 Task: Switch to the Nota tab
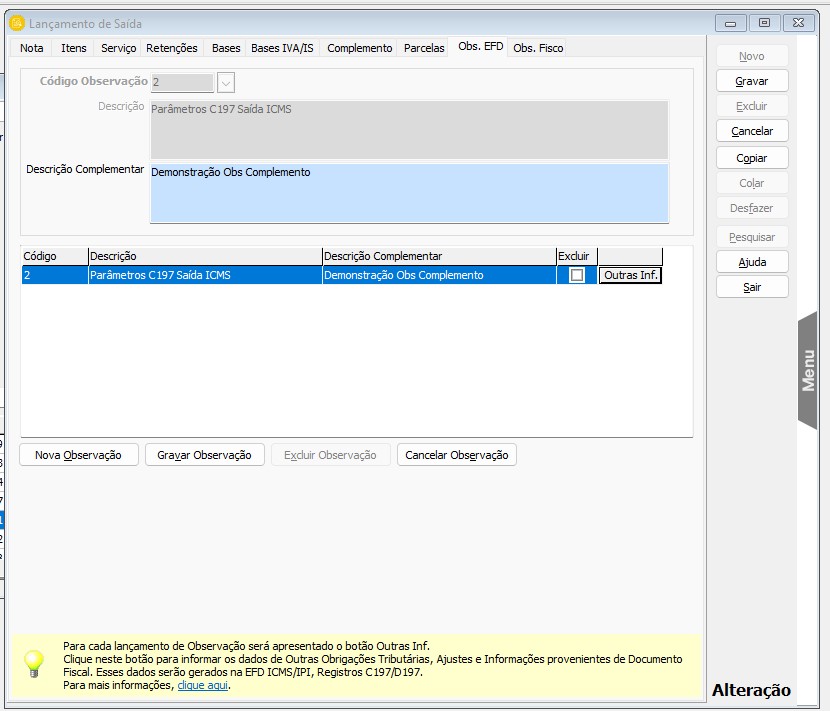pyautogui.click(x=32, y=48)
